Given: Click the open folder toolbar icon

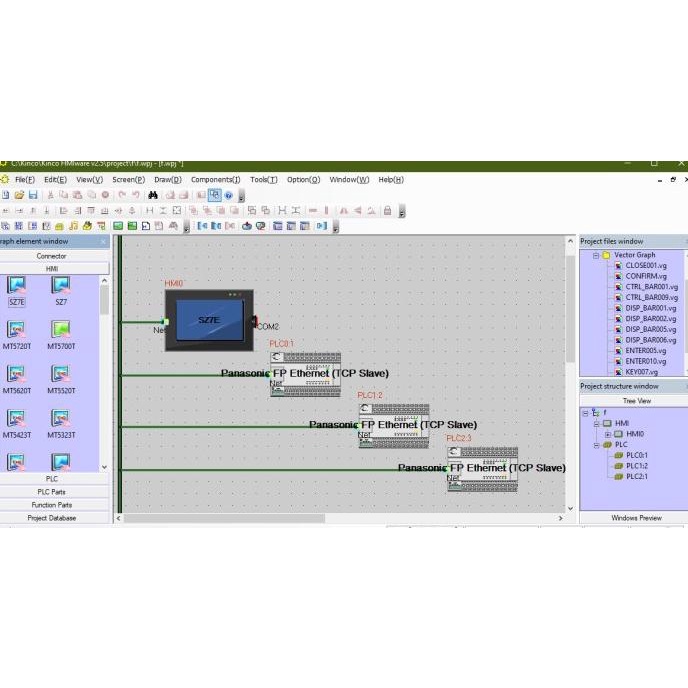Looking at the screenshot, I should (x=19, y=195).
